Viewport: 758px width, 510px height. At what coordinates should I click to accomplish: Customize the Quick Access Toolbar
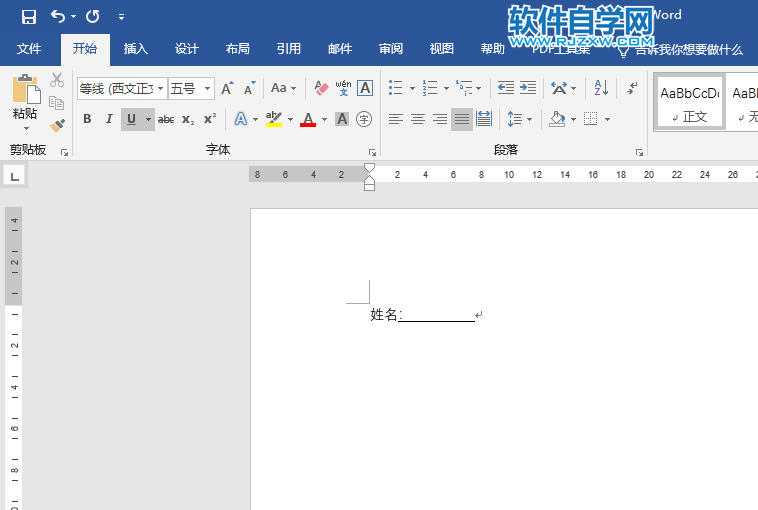click(x=121, y=17)
